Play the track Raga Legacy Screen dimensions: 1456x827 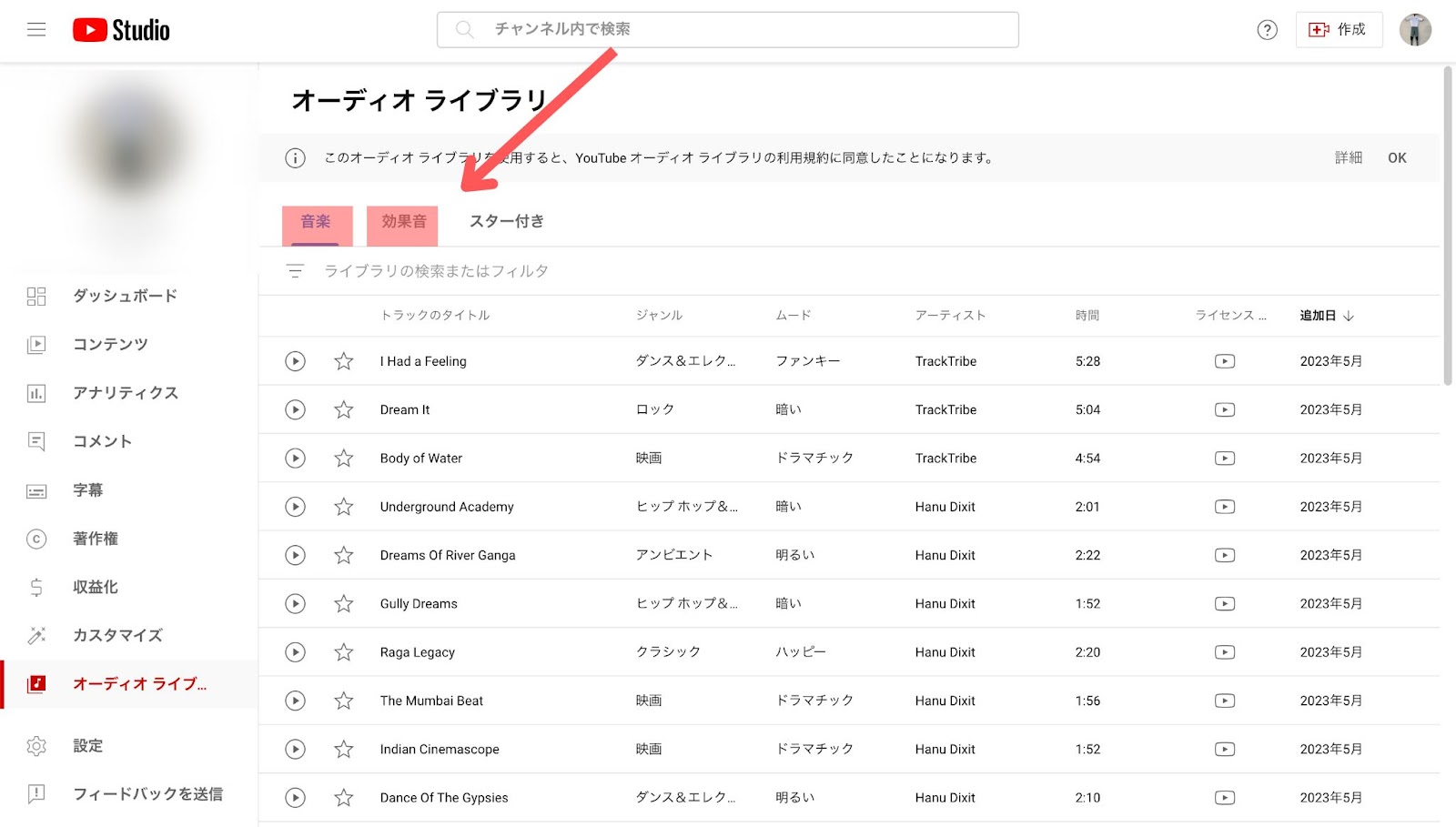295,652
